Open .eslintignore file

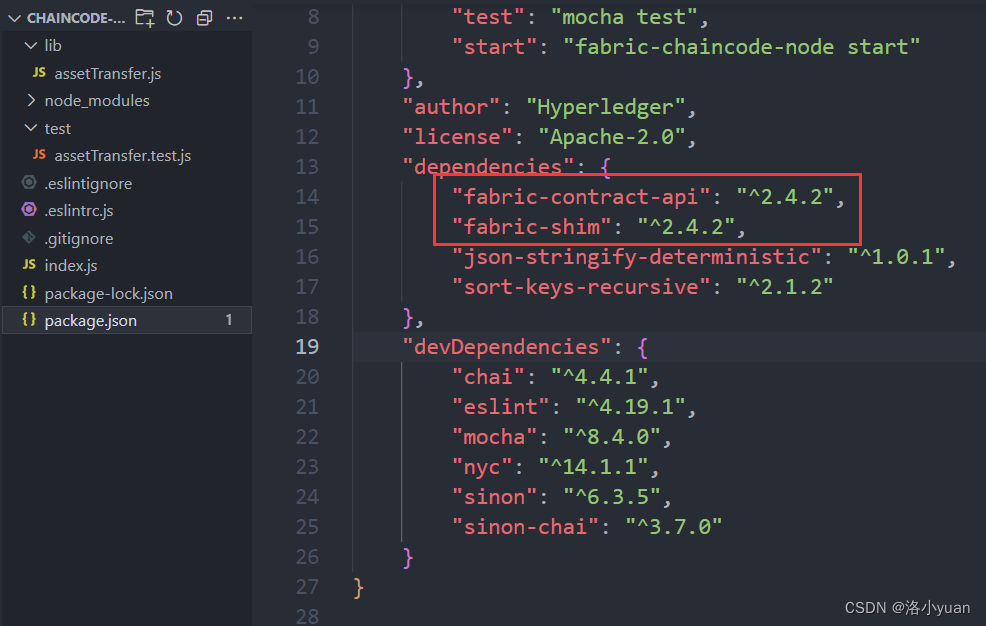pyautogui.click(x=88, y=184)
